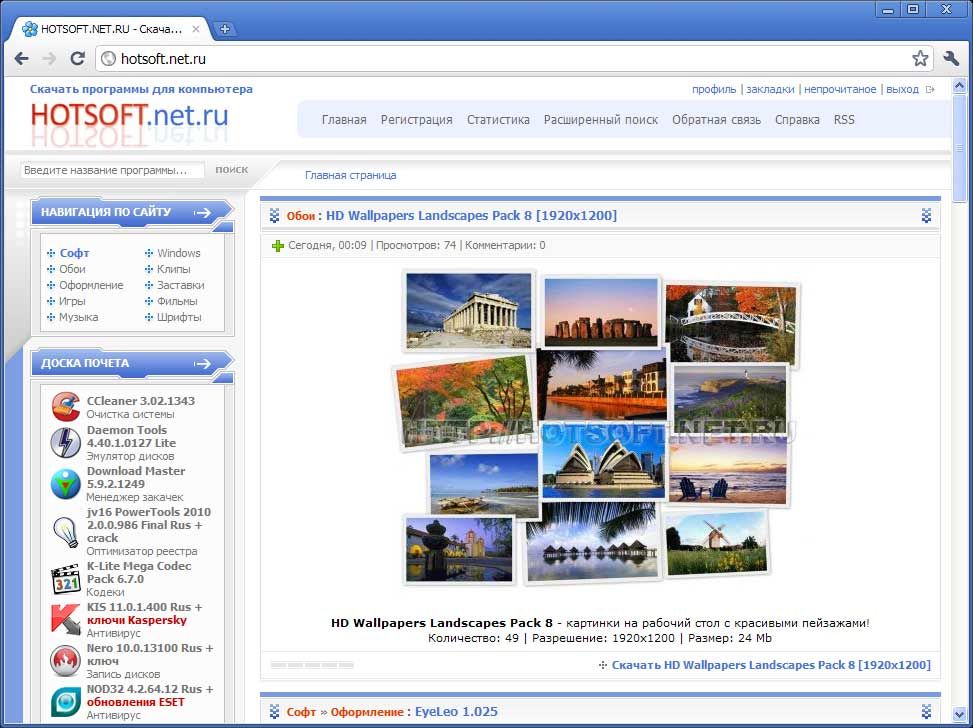This screenshot has height=728, width=973.
Task: Click the Daemon Tools lightning icon
Action: [66, 442]
